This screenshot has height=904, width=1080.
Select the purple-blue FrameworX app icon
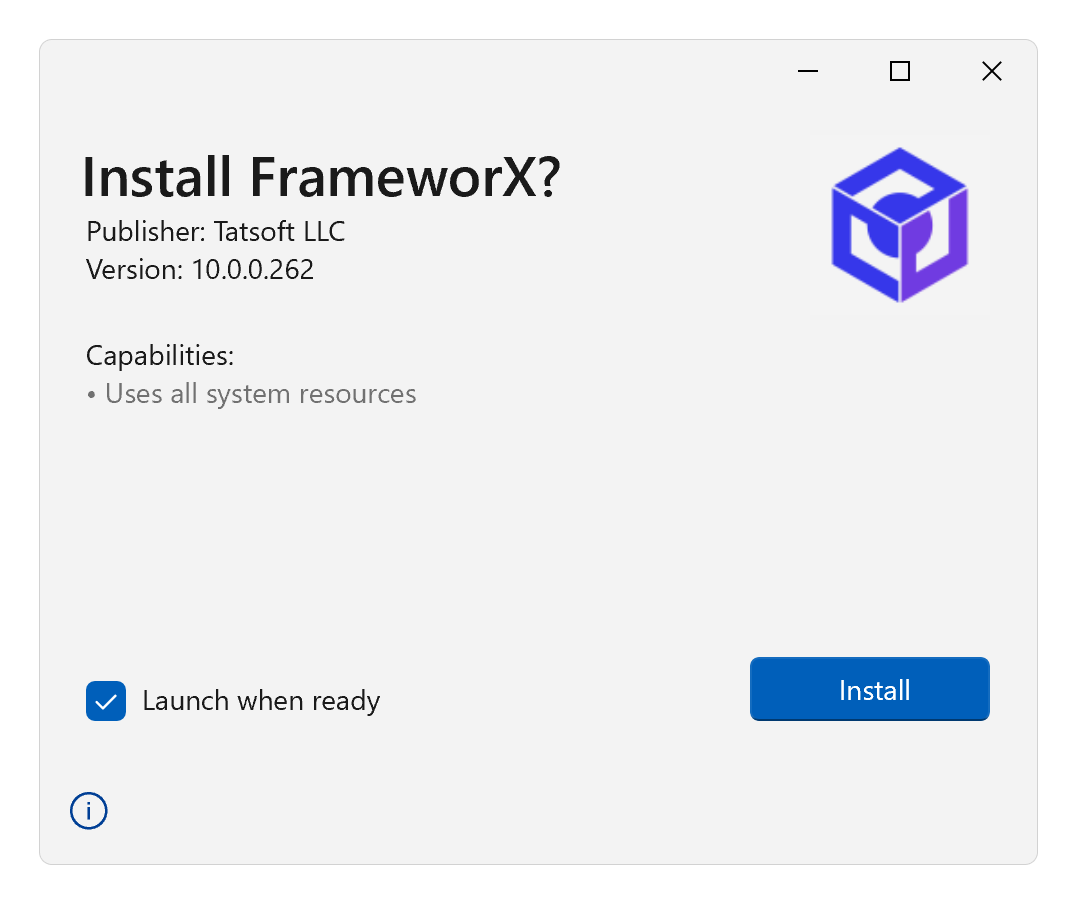[x=900, y=225]
